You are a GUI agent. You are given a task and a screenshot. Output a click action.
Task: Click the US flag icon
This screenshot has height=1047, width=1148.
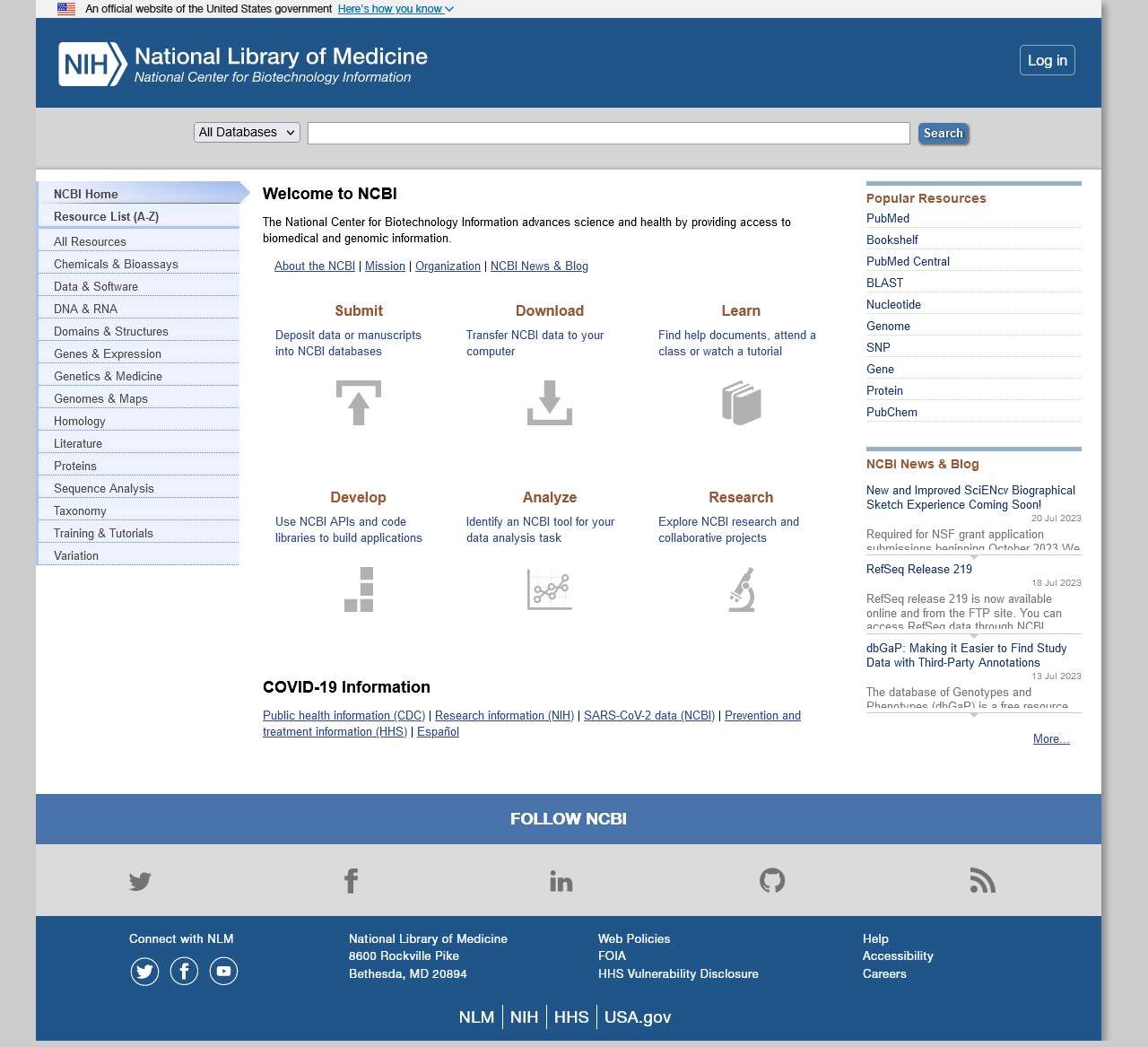click(x=66, y=9)
